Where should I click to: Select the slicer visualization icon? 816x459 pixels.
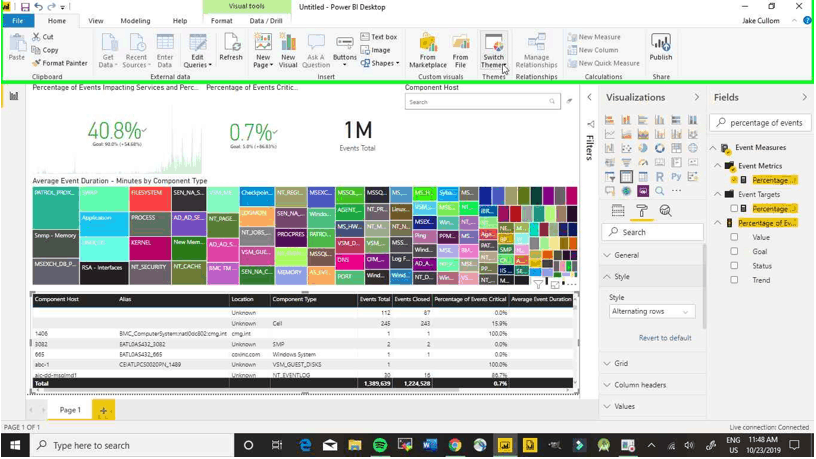tap(609, 176)
